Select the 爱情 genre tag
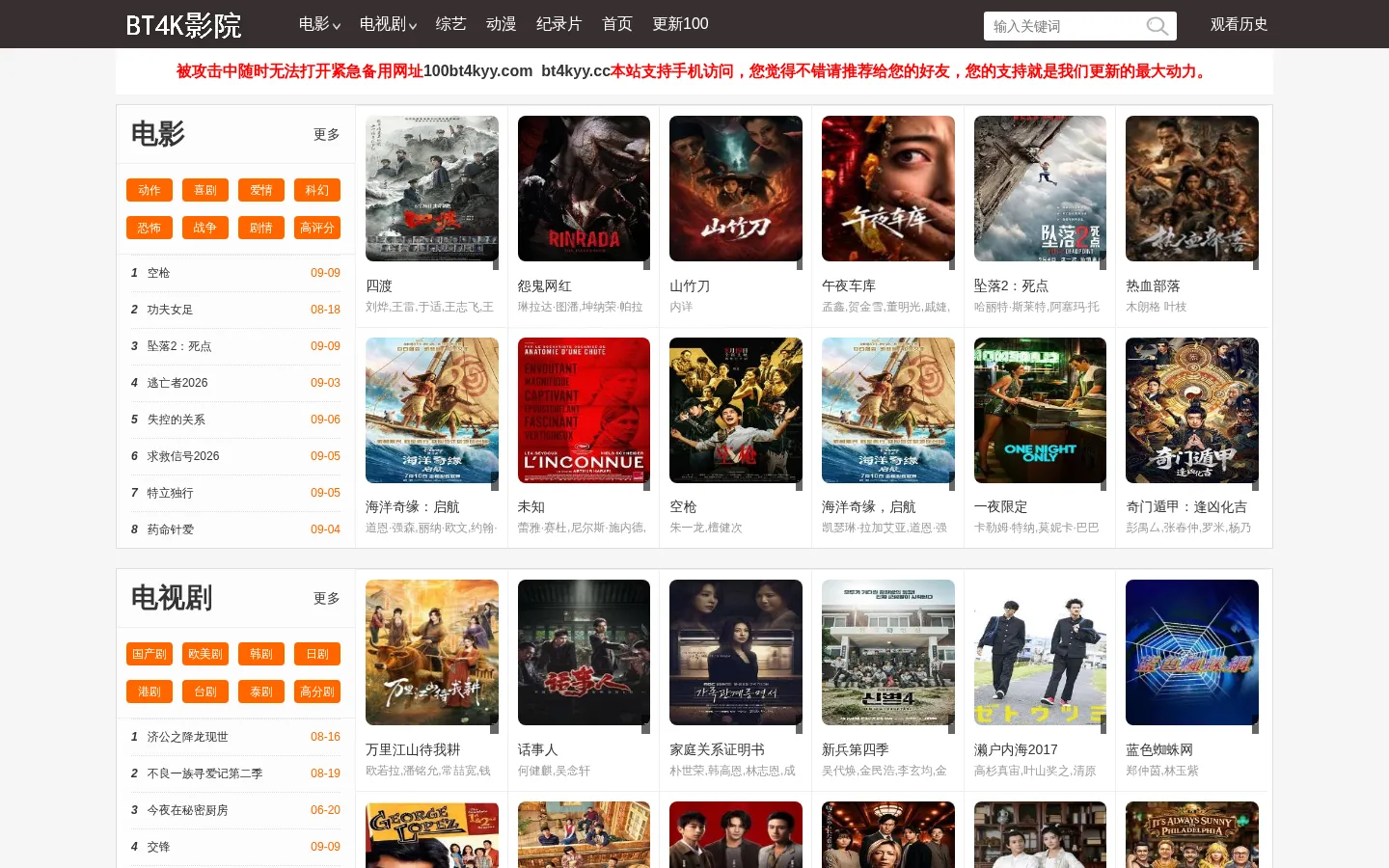Screen dimensions: 1389x868 (261, 190)
